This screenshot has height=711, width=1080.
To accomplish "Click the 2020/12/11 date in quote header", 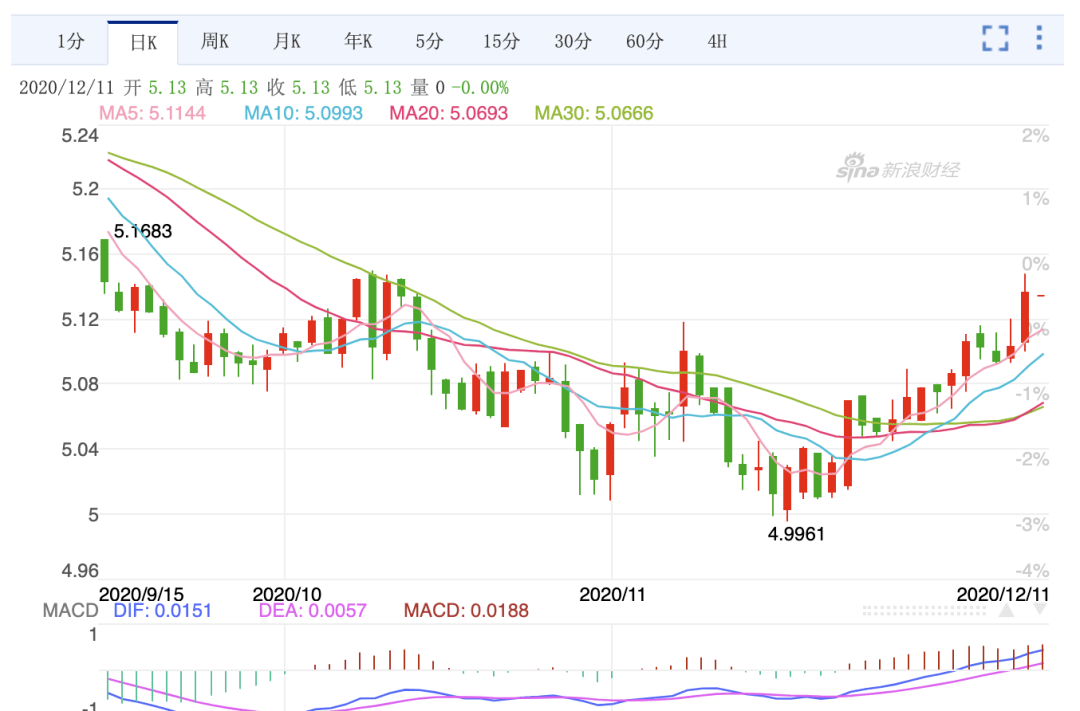I will 66,88.
